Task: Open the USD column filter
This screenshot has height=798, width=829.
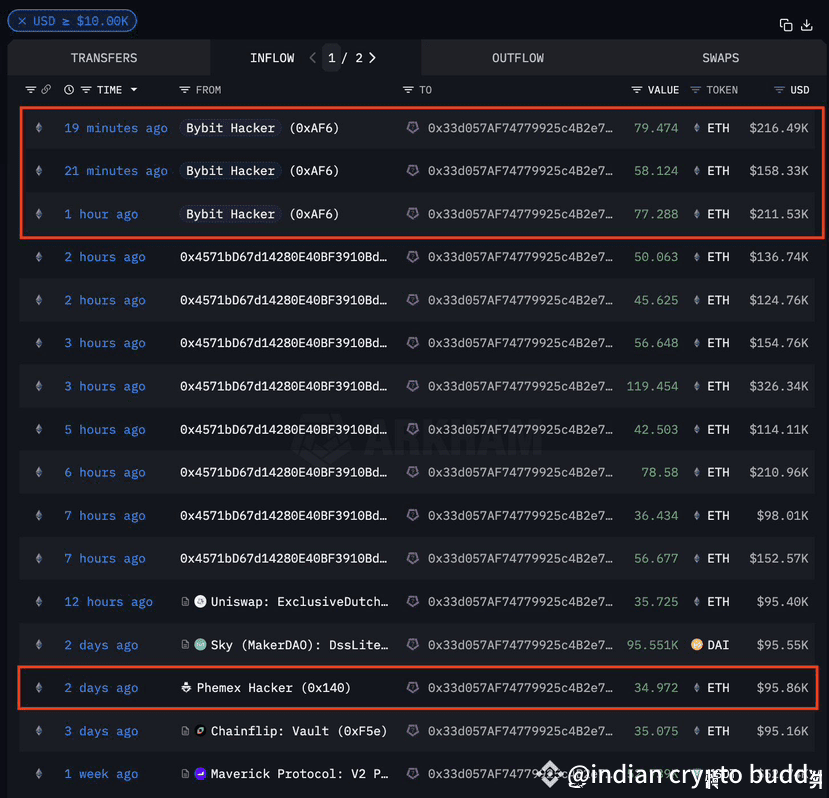Action: (779, 90)
